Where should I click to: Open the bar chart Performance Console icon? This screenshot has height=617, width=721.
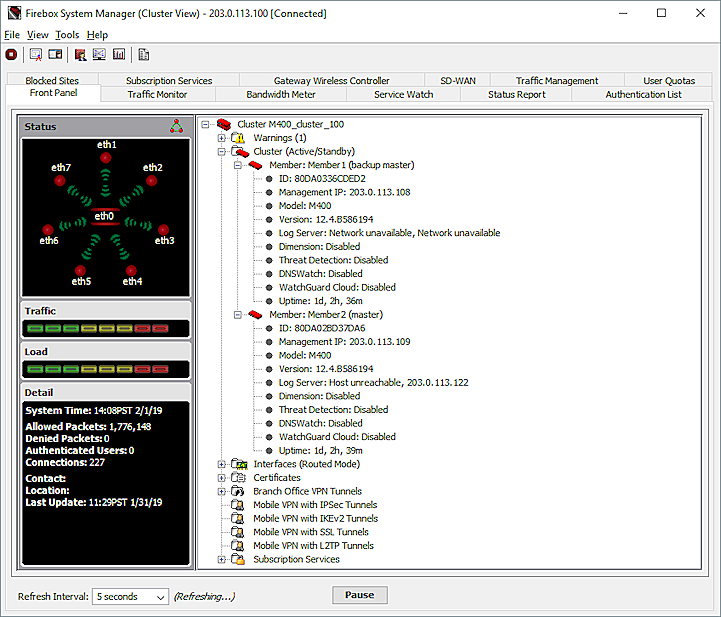tap(119, 54)
